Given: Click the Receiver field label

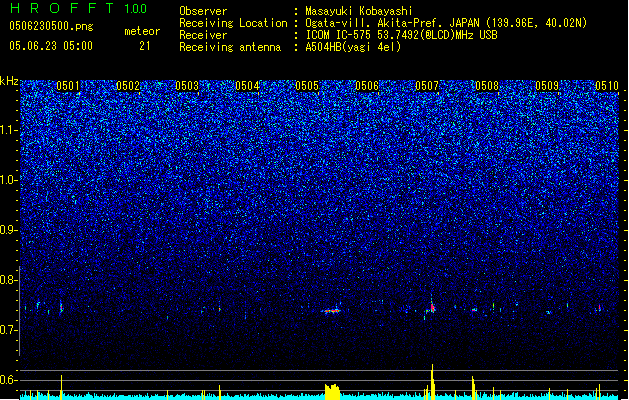Looking at the screenshot, I should pos(203,35).
